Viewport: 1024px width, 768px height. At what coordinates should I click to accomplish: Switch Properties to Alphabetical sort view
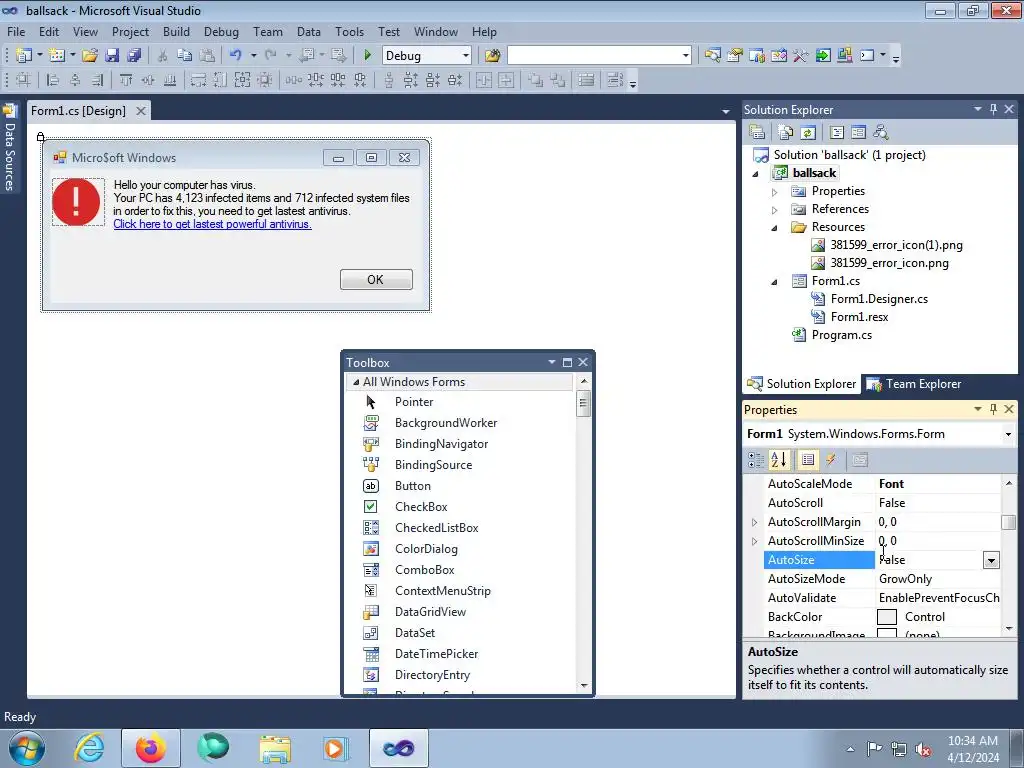tap(779, 460)
